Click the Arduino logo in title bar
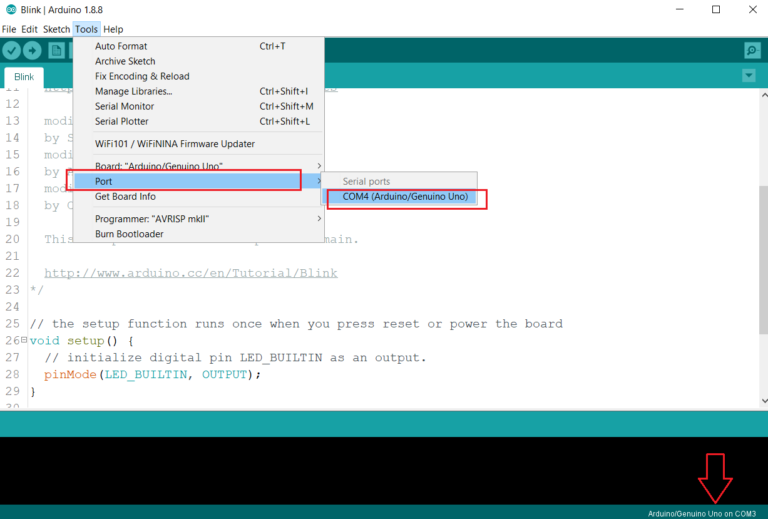This screenshot has height=519, width=768. (x=11, y=9)
